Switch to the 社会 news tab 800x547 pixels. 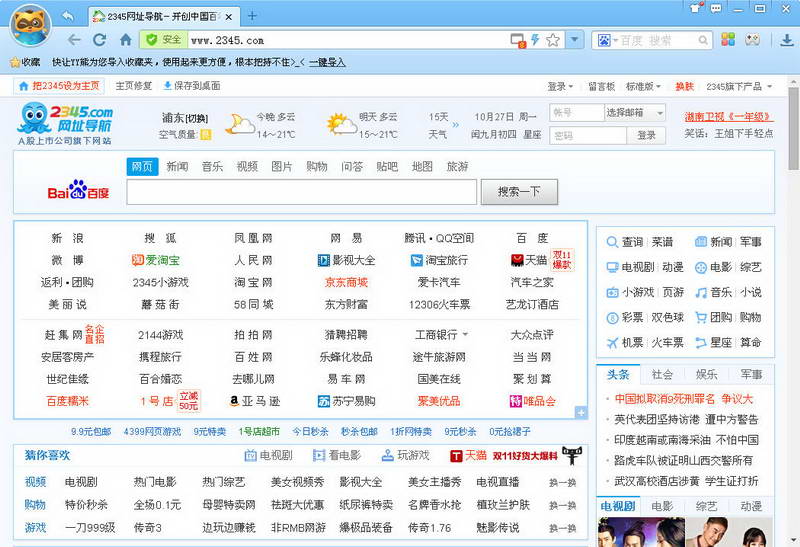click(x=662, y=375)
